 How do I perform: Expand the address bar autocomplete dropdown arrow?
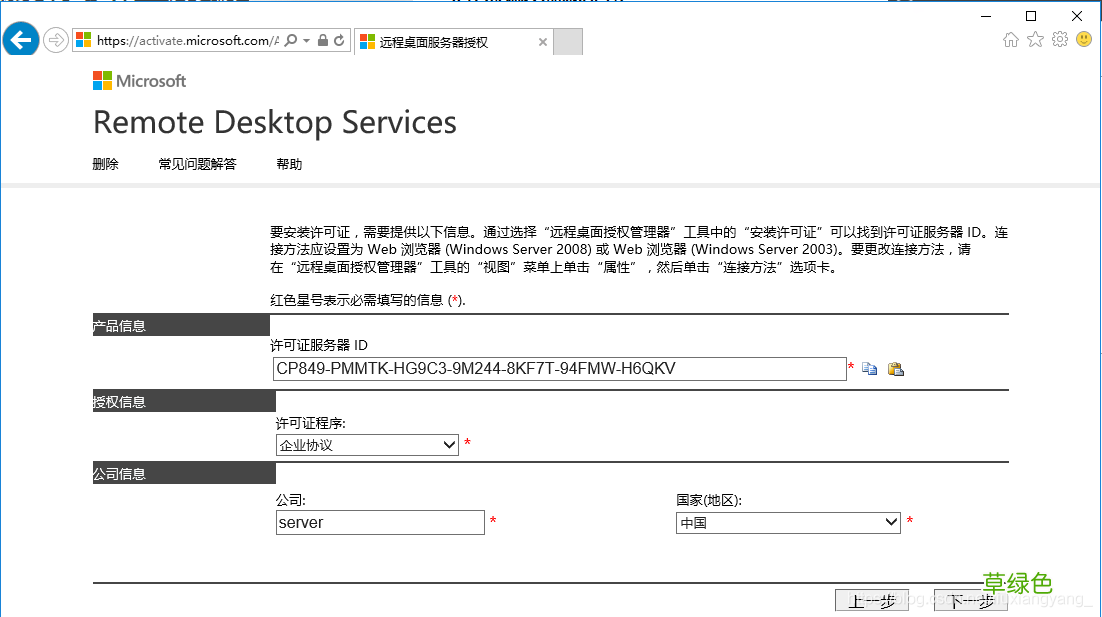pos(306,40)
